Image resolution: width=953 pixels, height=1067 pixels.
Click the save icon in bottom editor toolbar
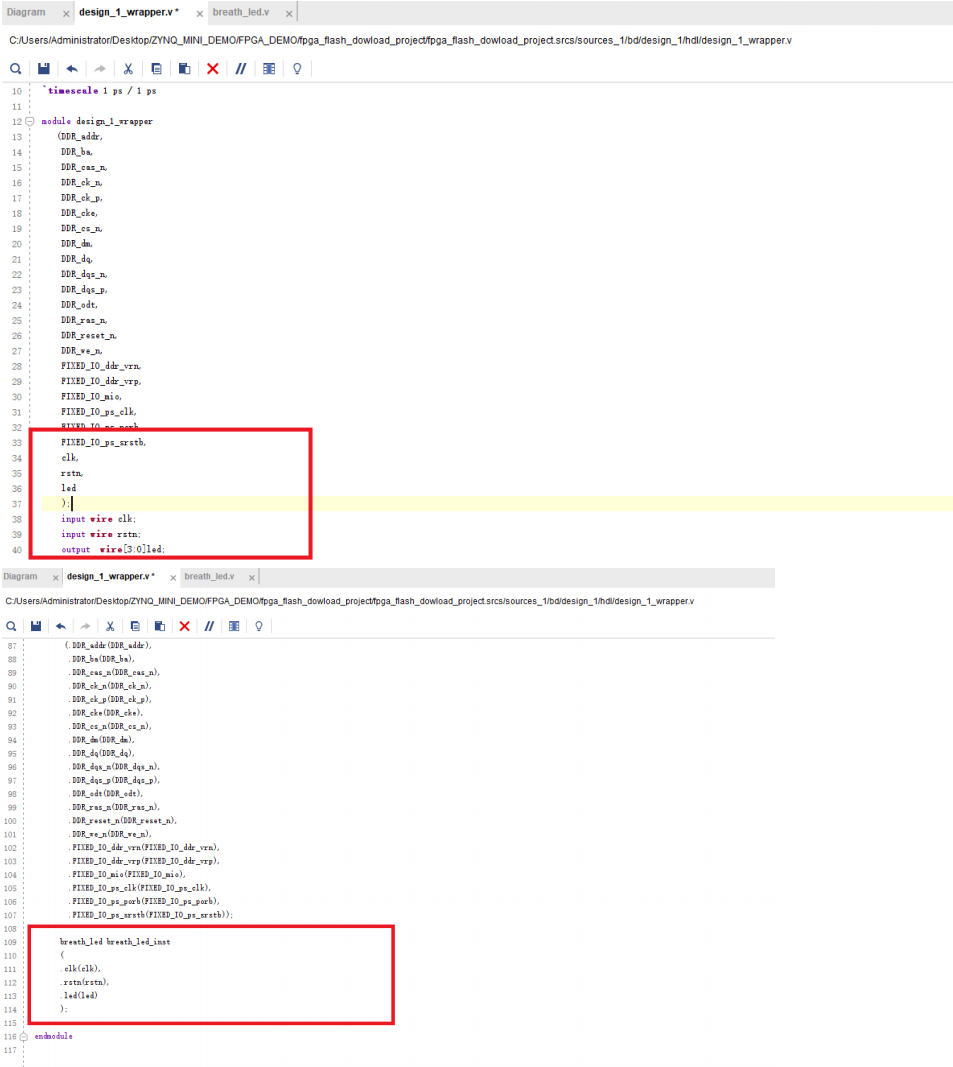click(x=37, y=626)
